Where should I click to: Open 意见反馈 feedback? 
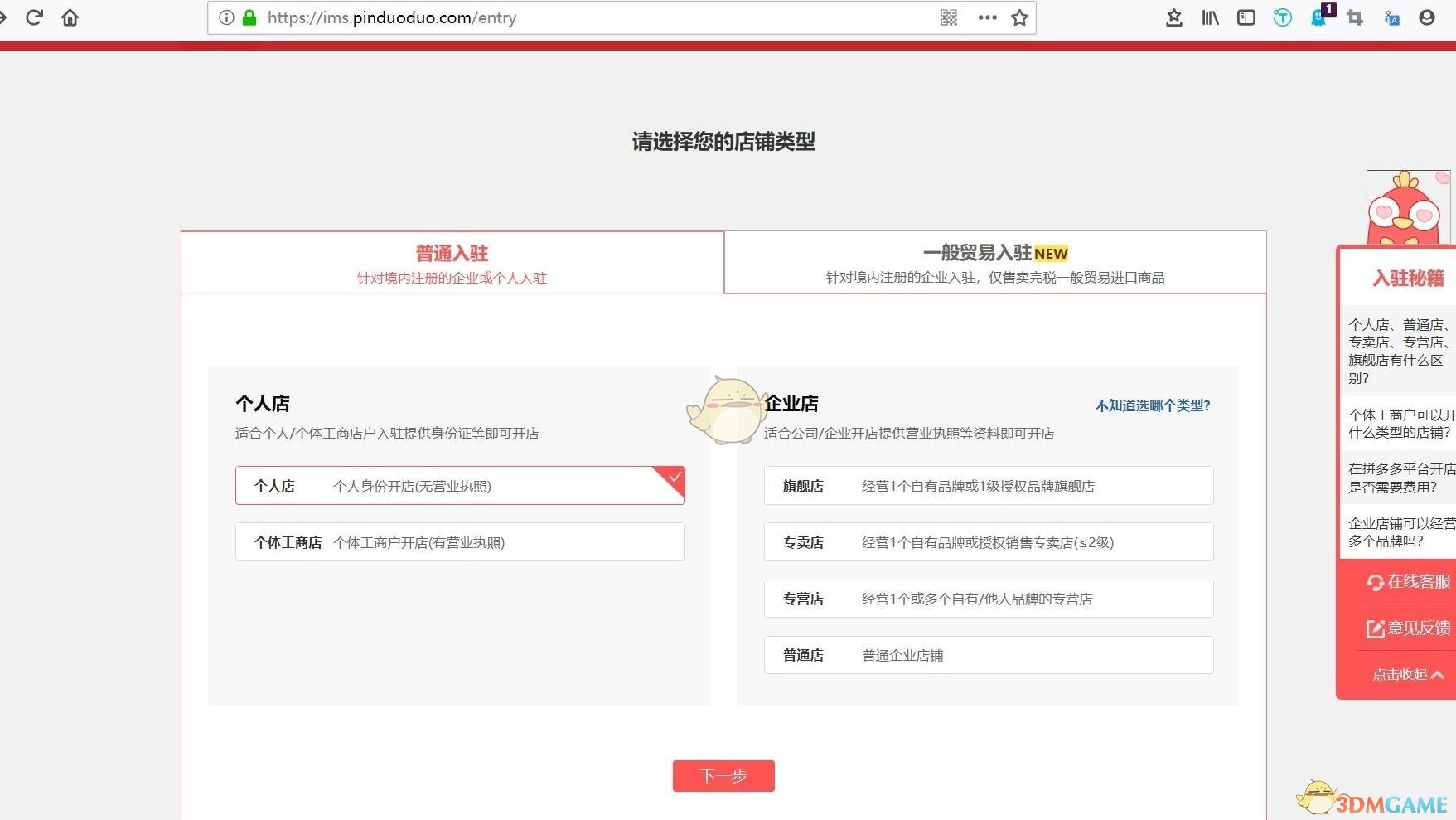[1409, 628]
